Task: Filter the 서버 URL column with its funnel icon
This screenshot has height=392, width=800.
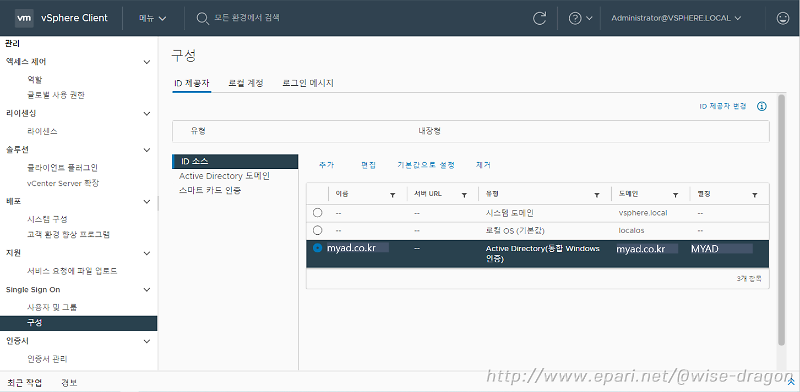Action: 464,195
